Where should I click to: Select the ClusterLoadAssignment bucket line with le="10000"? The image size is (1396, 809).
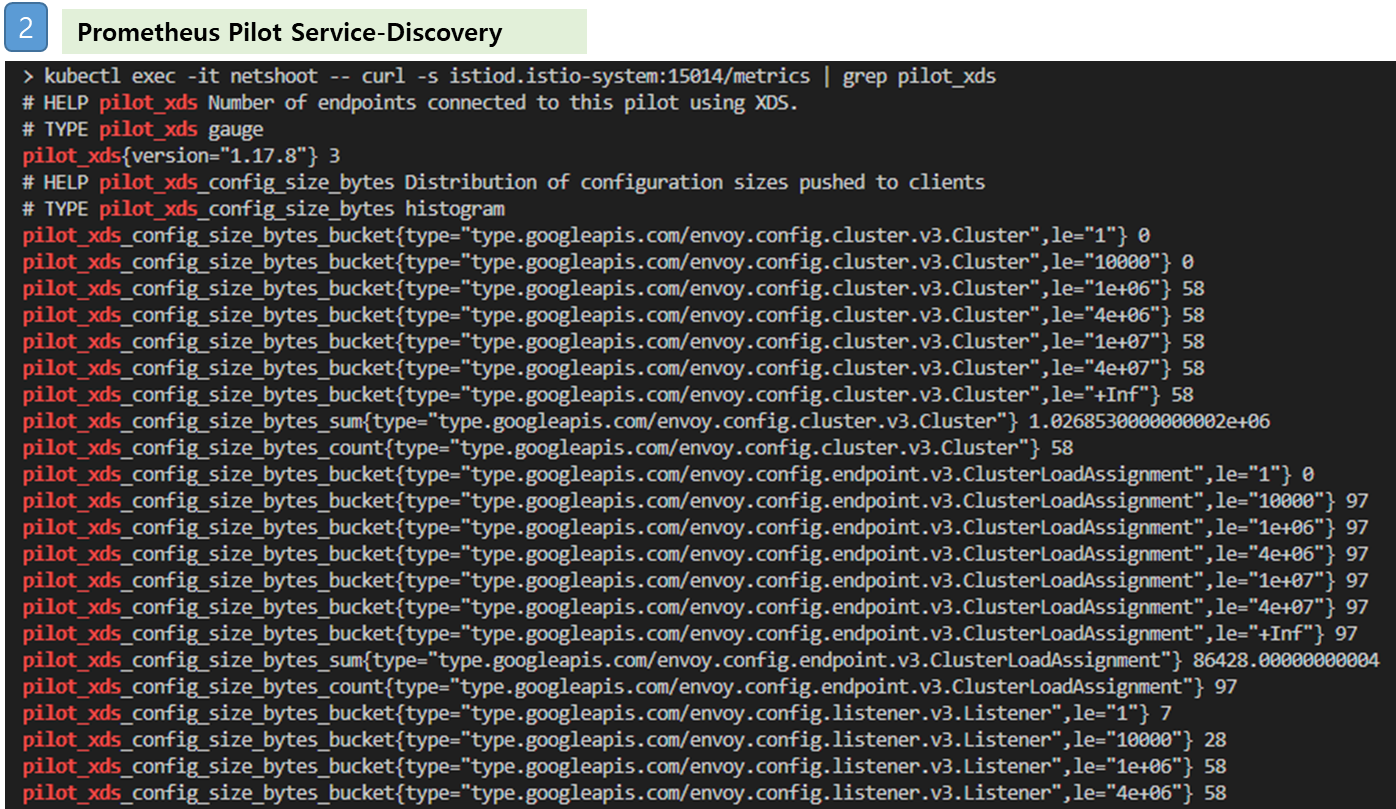click(x=695, y=500)
